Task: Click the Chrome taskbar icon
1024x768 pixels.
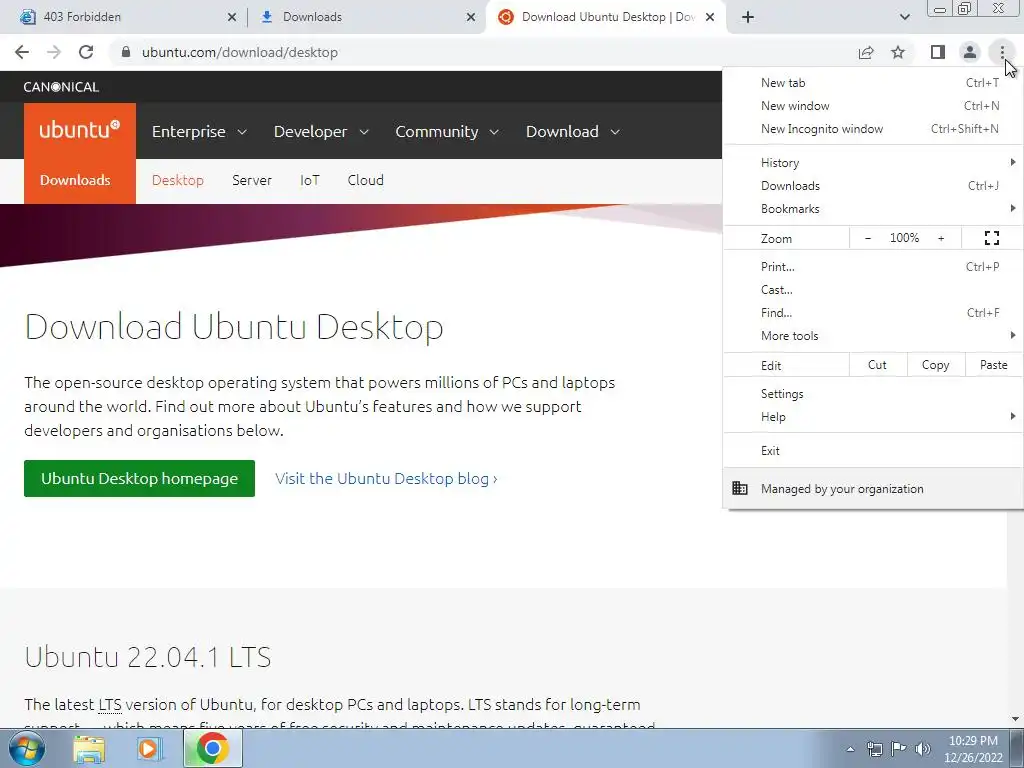Action: [212, 748]
